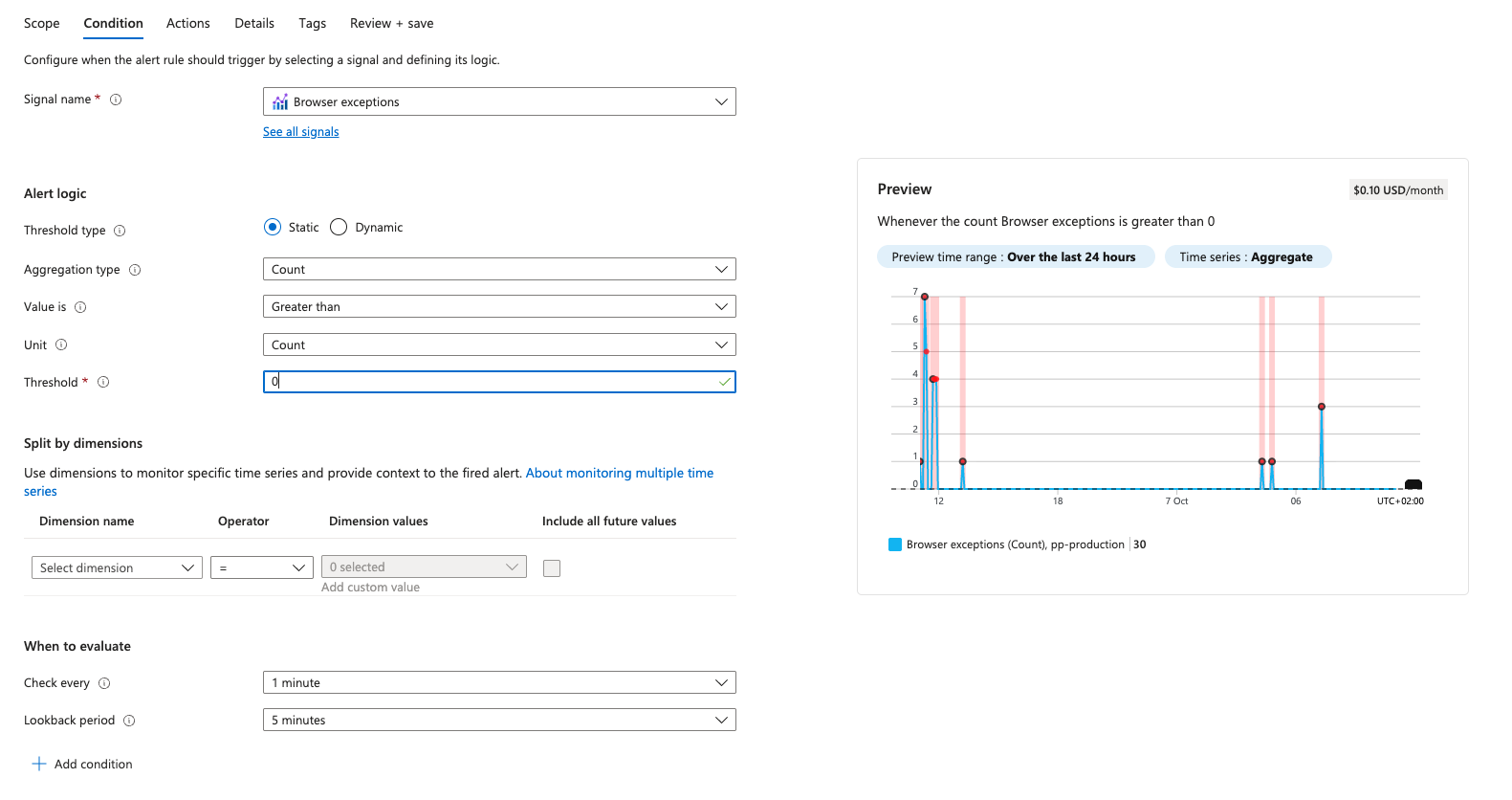Screen dimensions: 1512x800
Task: Switch to the Actions tab
Action: 187,23
